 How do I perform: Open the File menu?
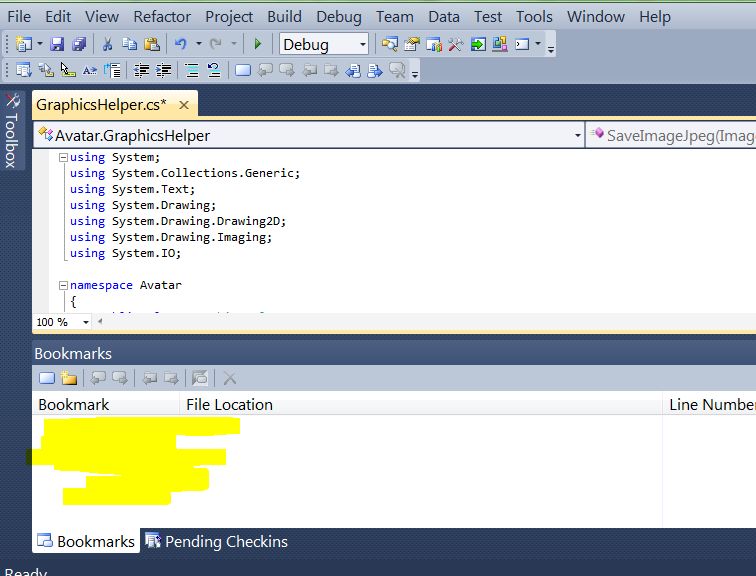19,17
